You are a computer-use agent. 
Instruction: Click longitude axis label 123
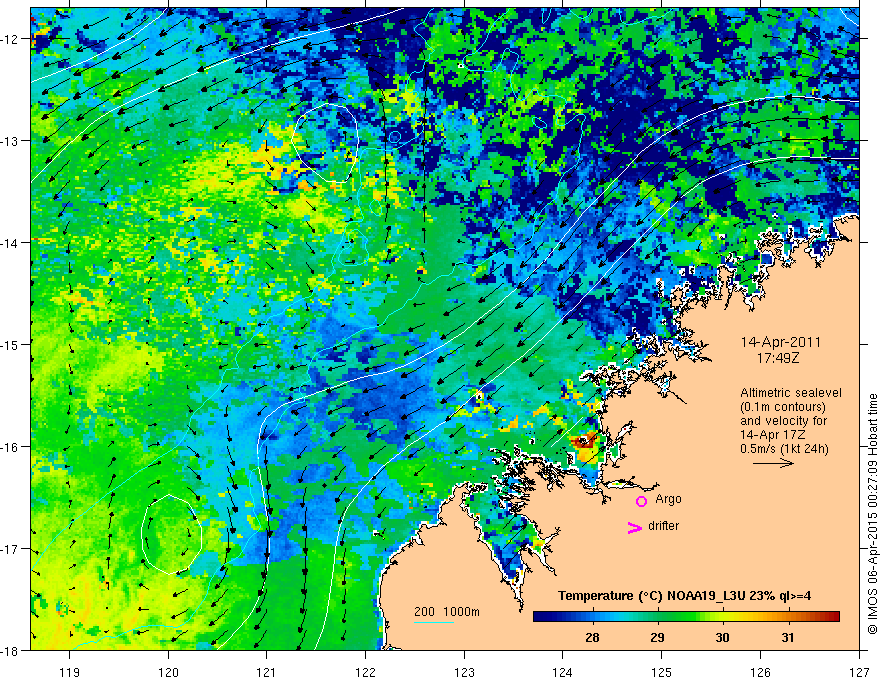(x=464, y=672)
